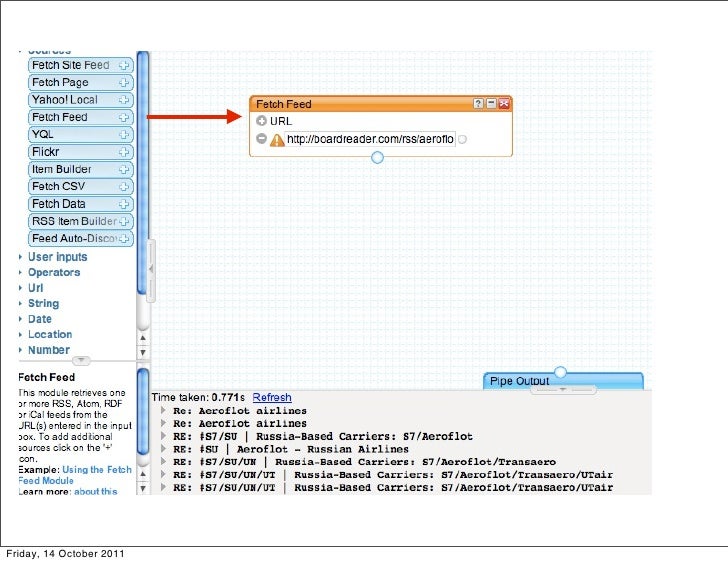Expand the Date category
This screenshot has height=564, width=728.
(39, 319)
